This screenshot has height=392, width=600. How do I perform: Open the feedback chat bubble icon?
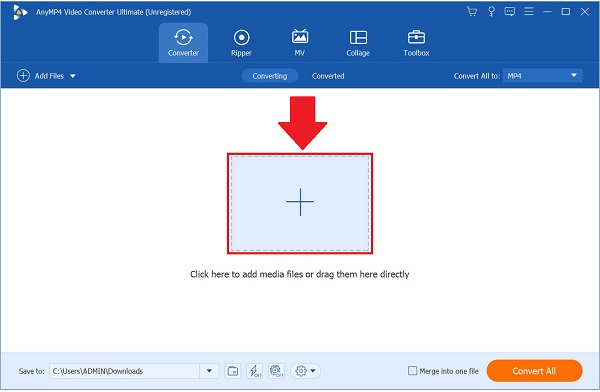pyautogui.click(x=509, y=11)
